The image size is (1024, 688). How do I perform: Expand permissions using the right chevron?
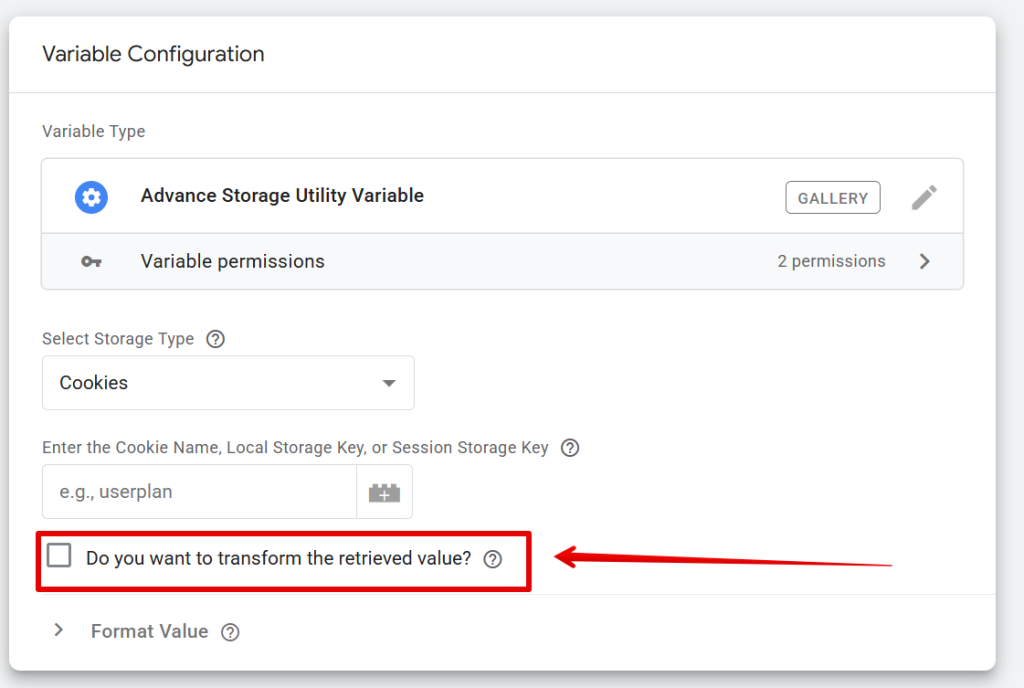924,261
